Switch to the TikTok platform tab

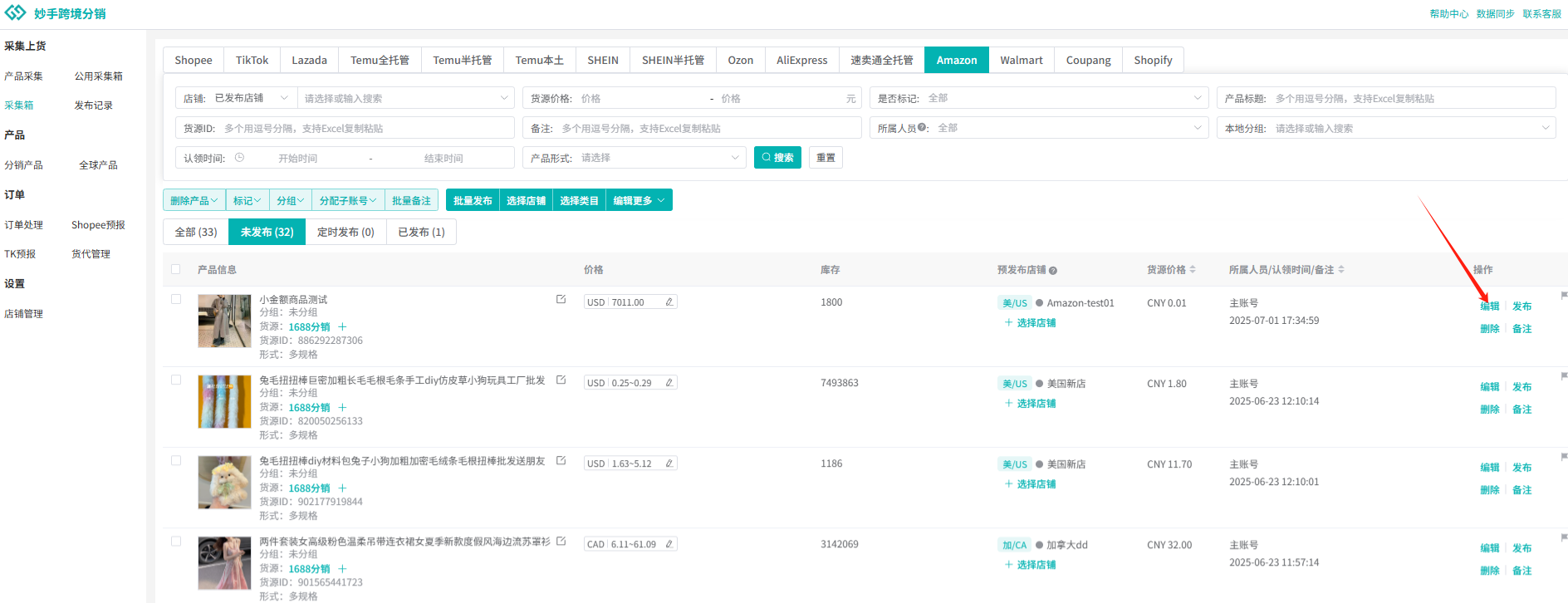click(252, 60)
